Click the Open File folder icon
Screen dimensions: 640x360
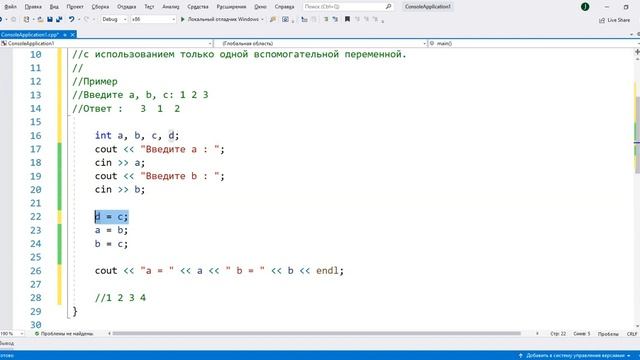tap(40, 19)
